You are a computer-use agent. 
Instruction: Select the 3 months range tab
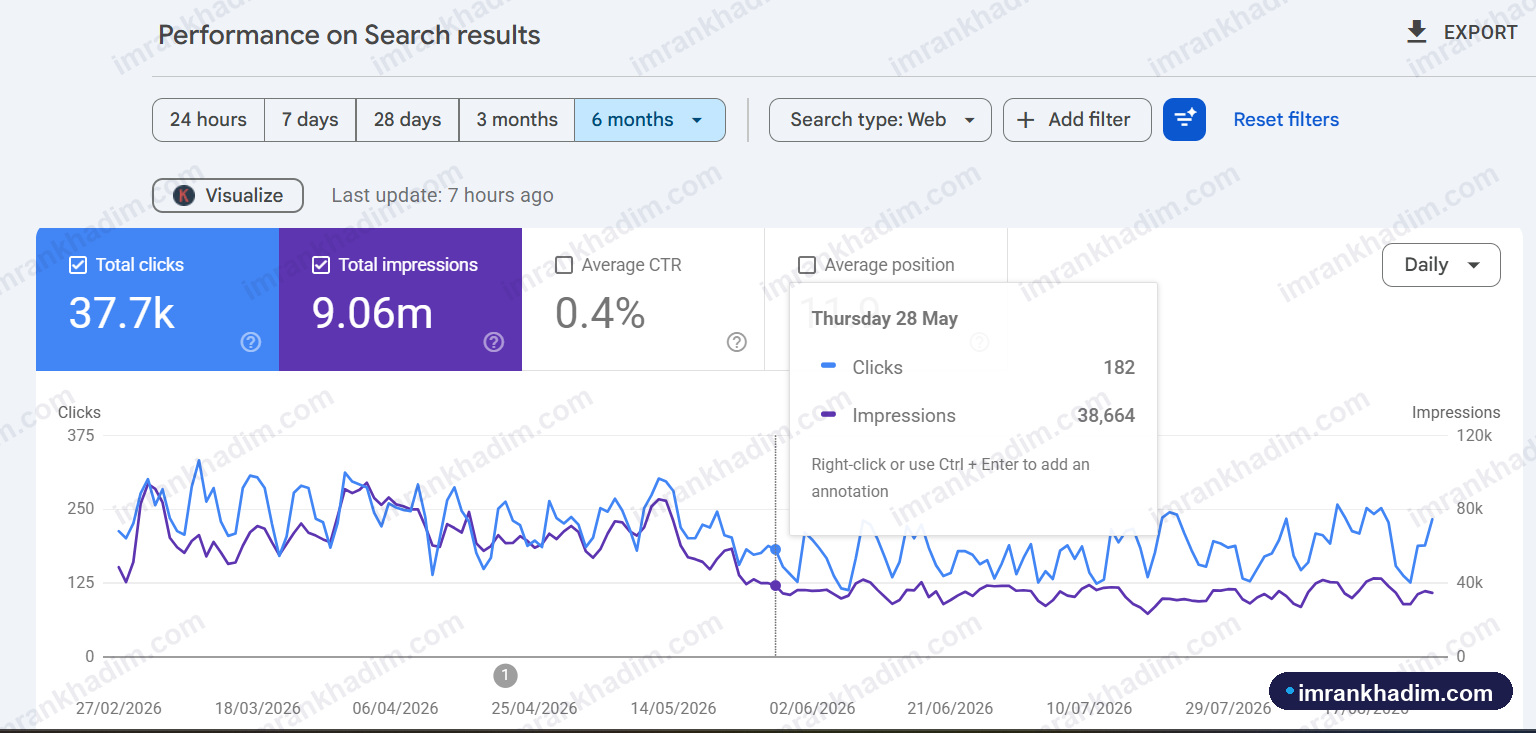click(517, 120)
